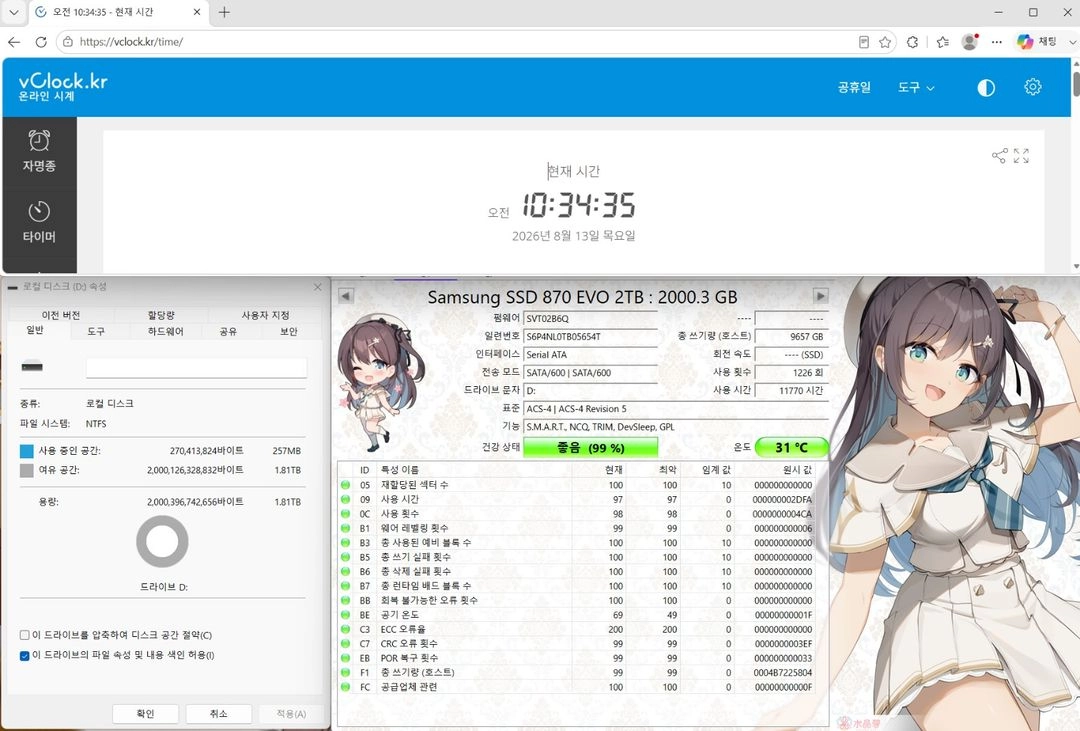Click status dot for 재할당된 섹터 수
The width and height of the screenshot is (1080, 731).
(x=346, y=485)
